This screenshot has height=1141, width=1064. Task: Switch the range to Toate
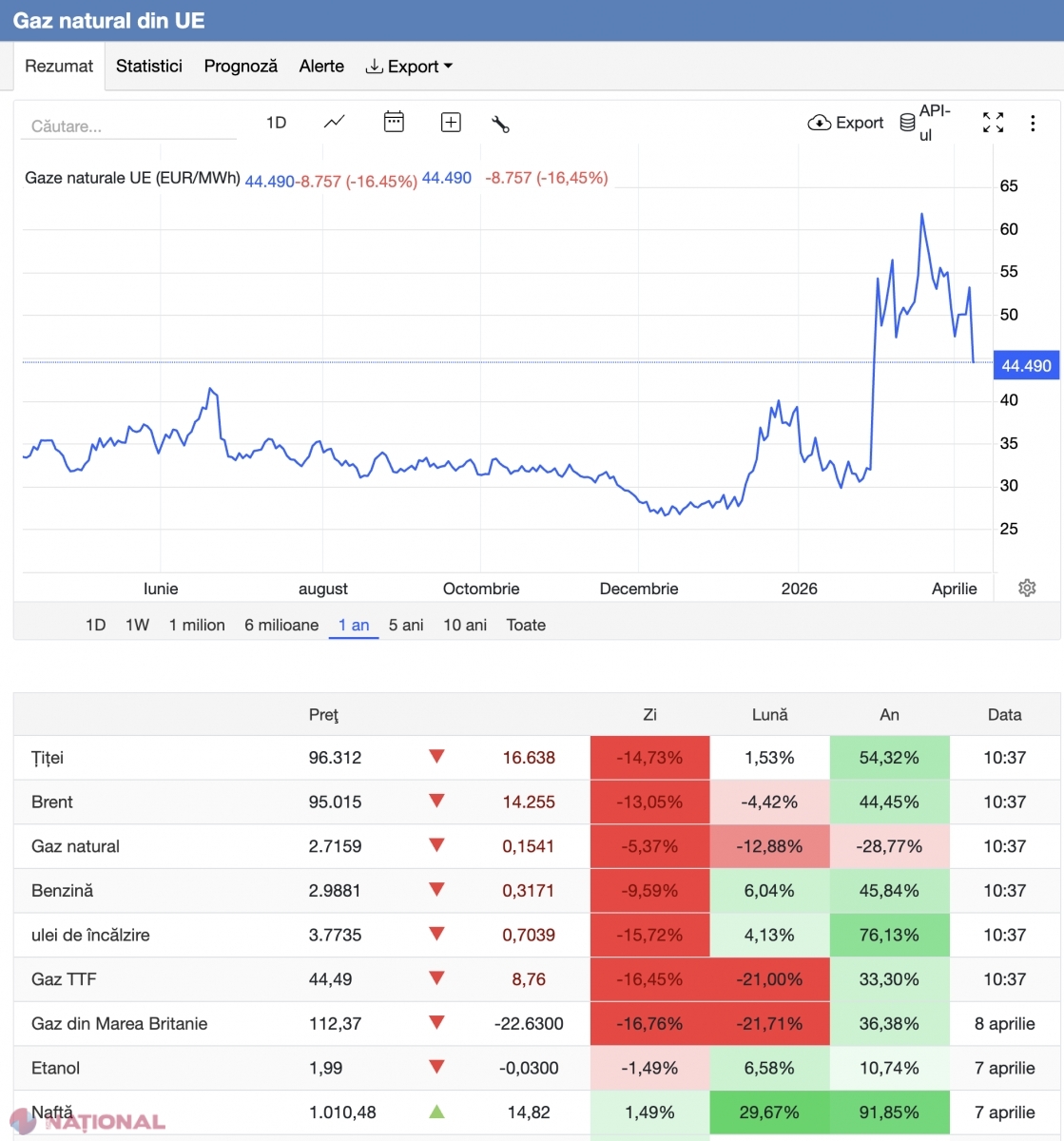point(526,625)
